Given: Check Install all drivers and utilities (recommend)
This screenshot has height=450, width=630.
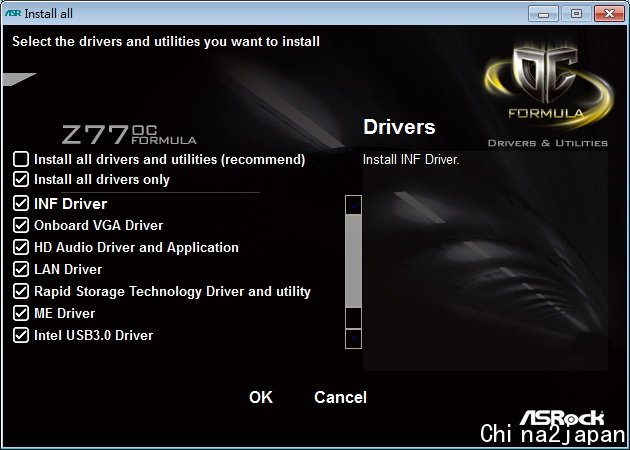Looking at the screenshot, I should pyautogui.click(x=21, y=159).
